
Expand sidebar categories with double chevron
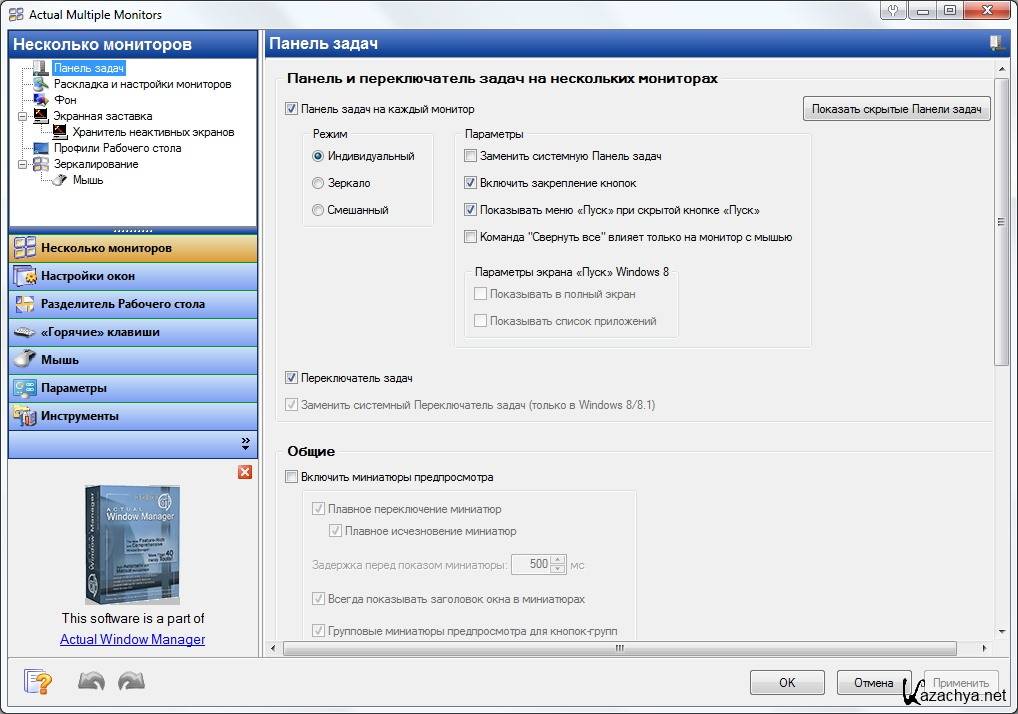pos(246,443)
